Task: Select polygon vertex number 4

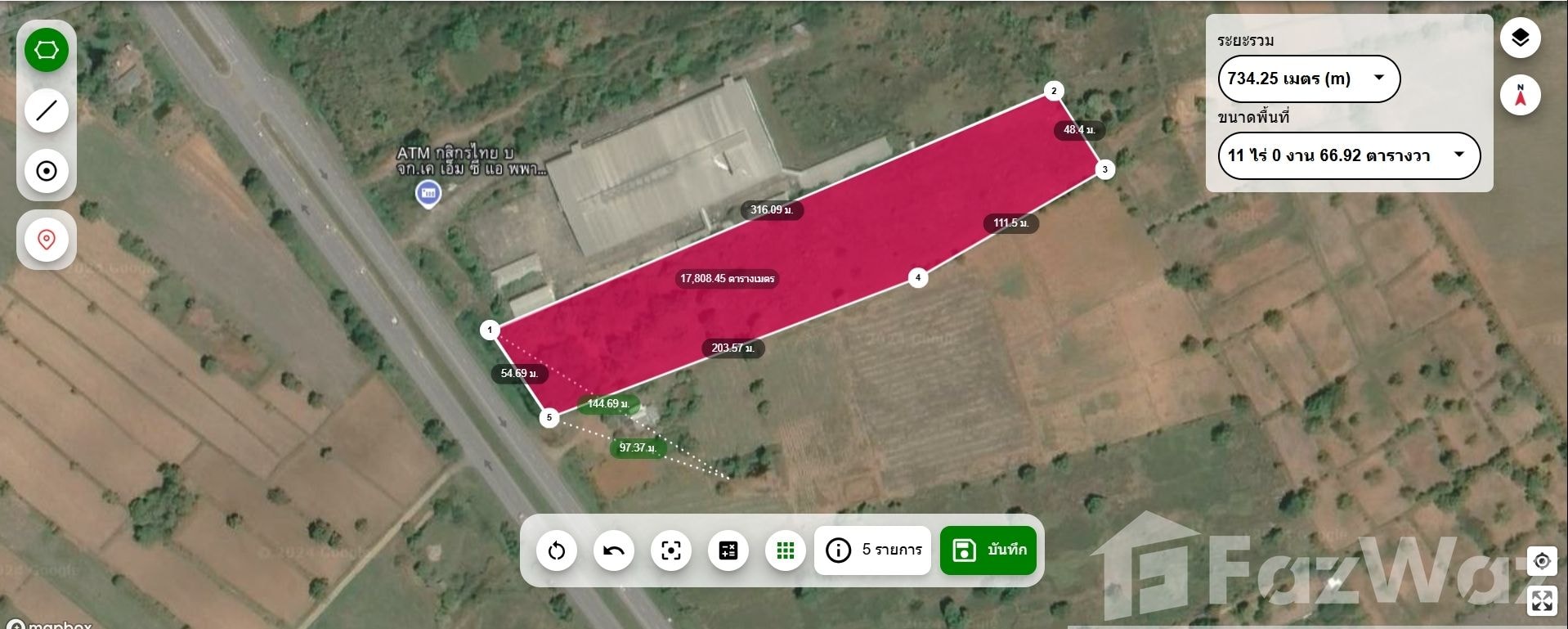Action: coord(918,278)
